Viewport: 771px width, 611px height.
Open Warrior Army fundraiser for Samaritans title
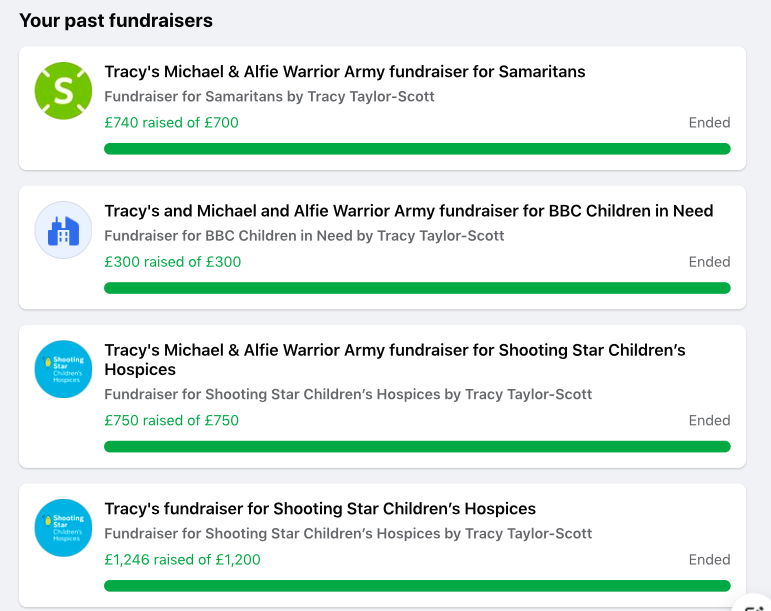tap(345, 72)
